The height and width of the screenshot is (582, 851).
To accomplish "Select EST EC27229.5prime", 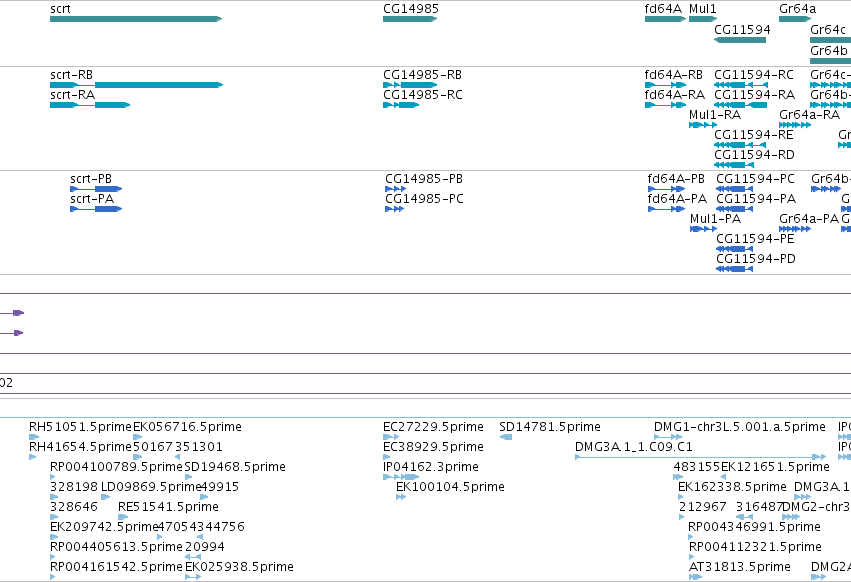I will point(391,437).
